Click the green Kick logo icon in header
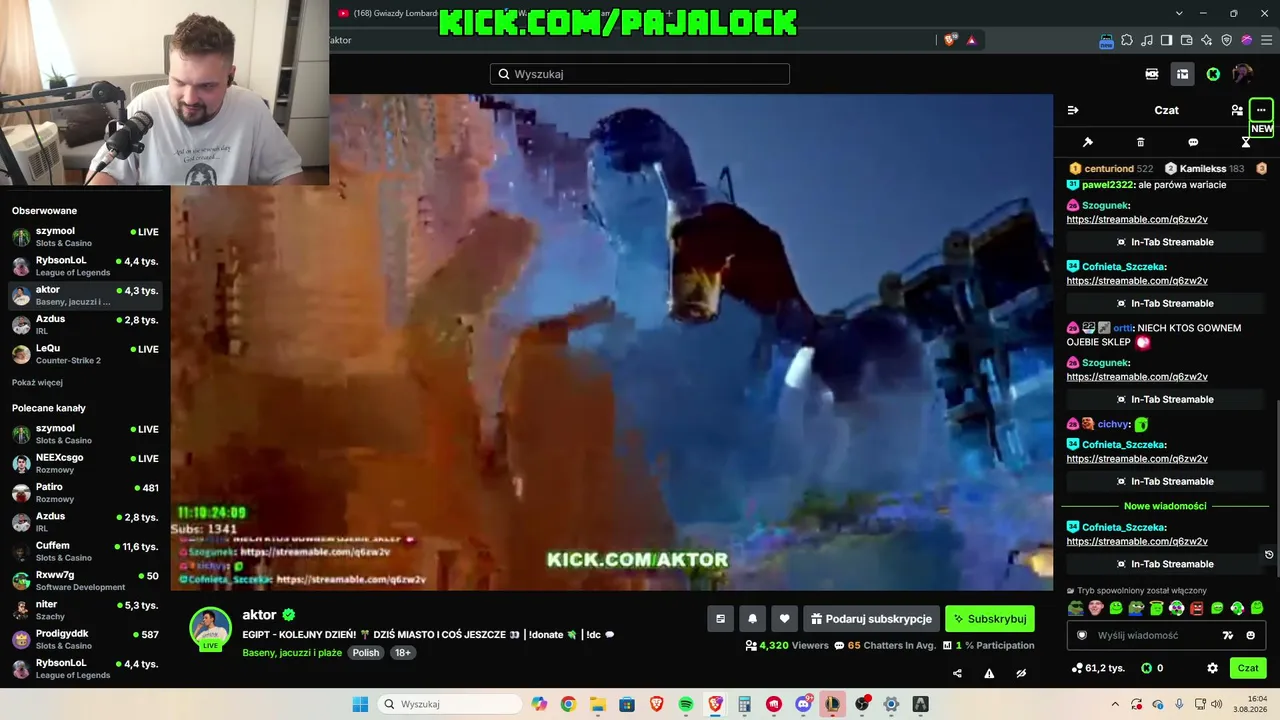Screen dimensions: 1280x720 [x=1213, y=74]
